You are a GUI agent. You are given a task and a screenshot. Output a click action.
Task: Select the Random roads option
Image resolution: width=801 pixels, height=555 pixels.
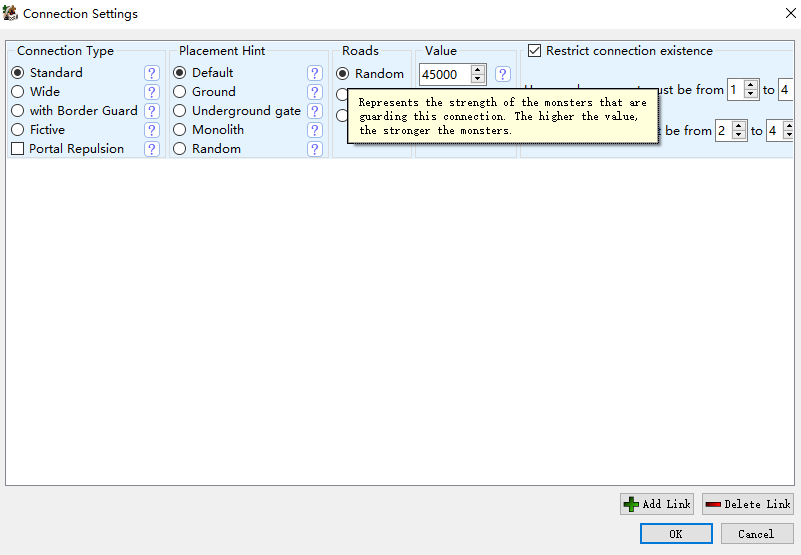point(343,74)
